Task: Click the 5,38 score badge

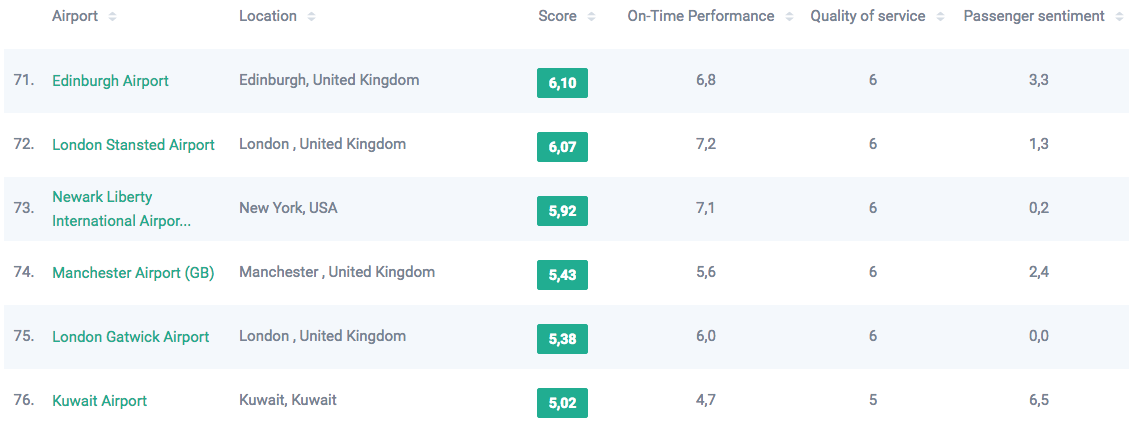Action: [x=562, y=339]
